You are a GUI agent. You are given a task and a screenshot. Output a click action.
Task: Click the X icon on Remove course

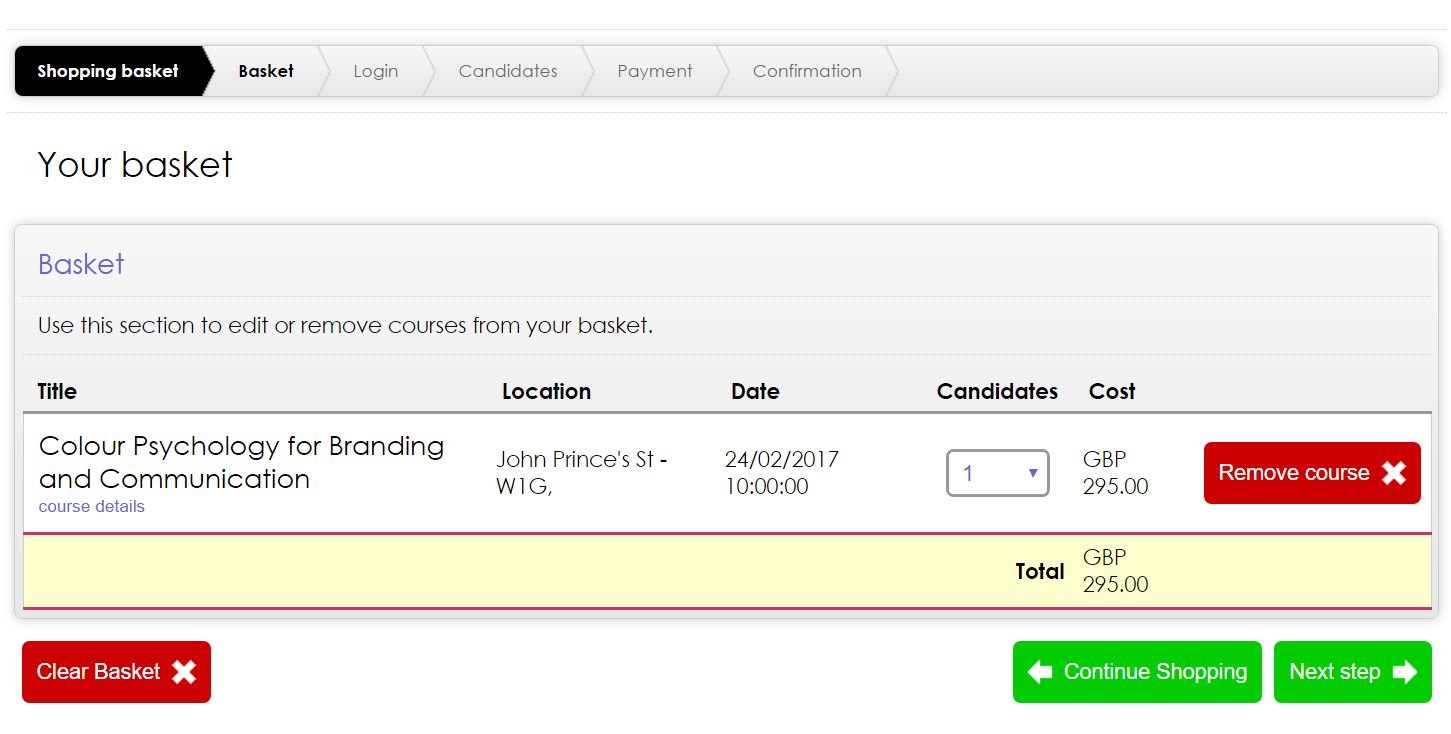(x=1394, y=473)
